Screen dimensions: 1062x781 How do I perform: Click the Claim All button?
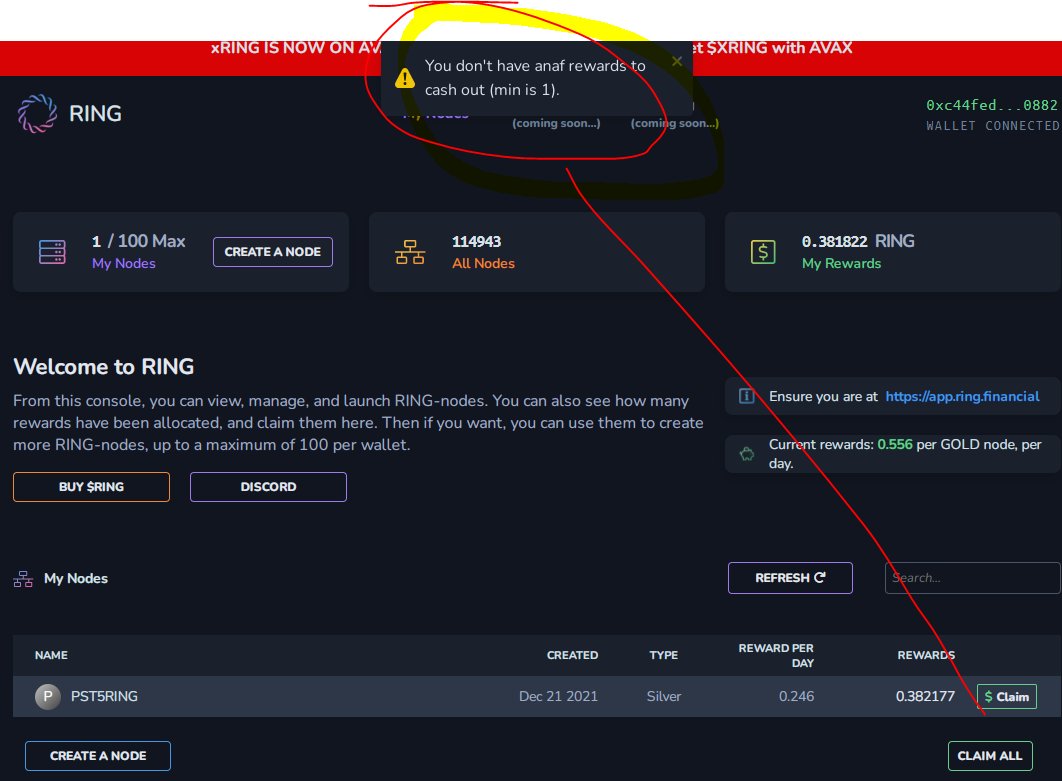[x=990, y=756]
